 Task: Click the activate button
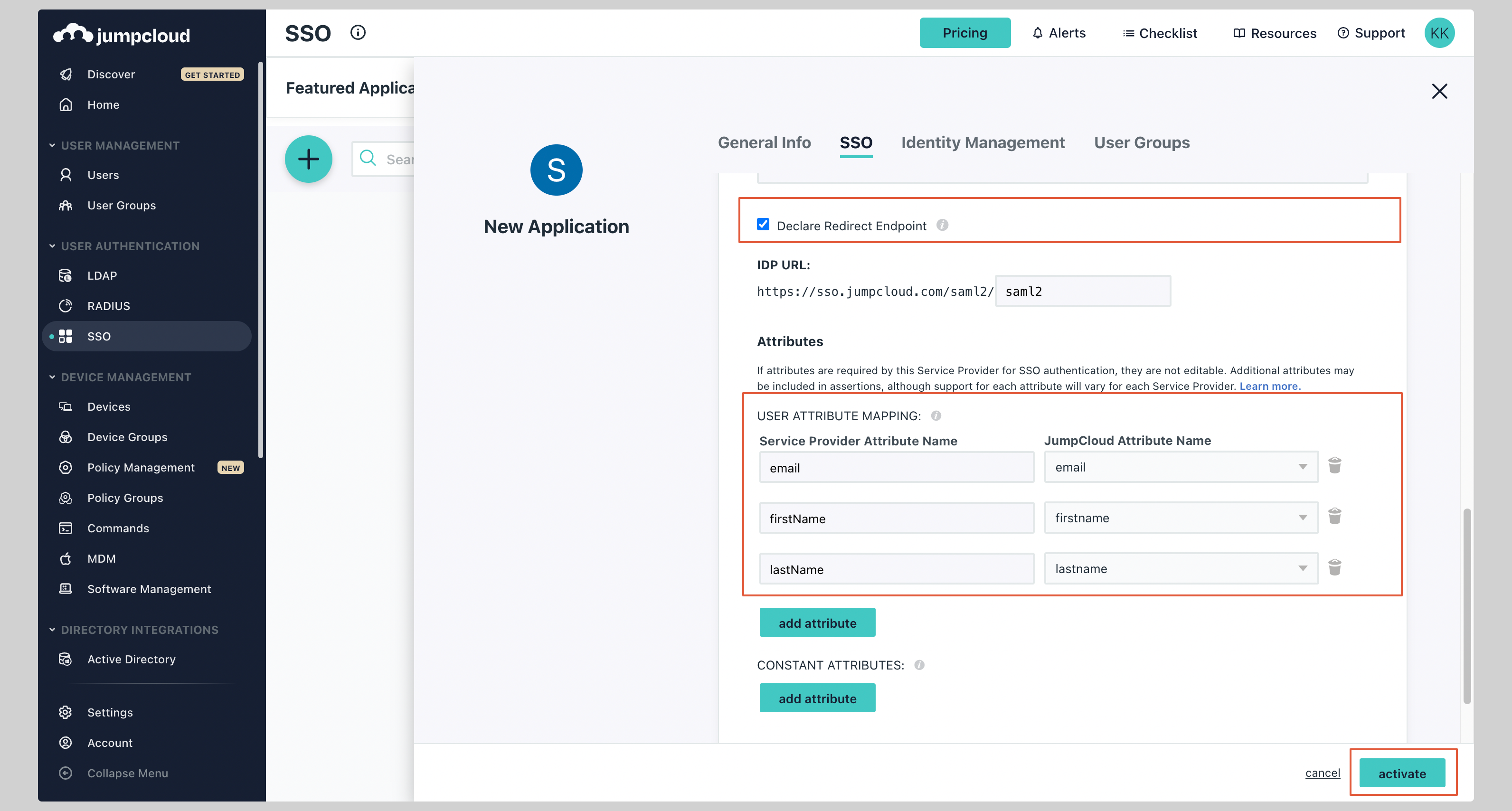click(x=1402, y=773)
